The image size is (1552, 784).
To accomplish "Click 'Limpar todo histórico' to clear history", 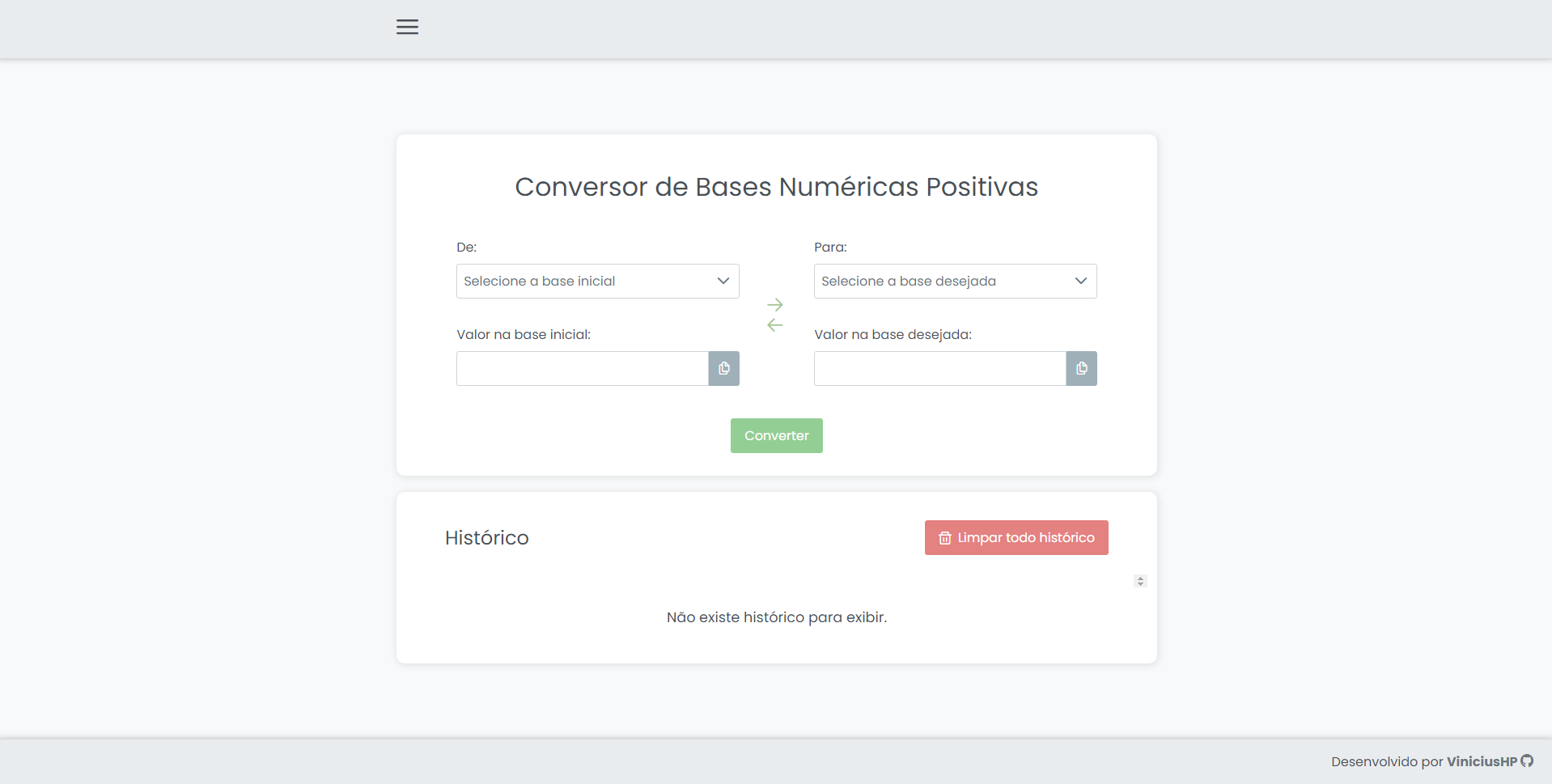I will pyautogui.click(x=1016, y=537).
